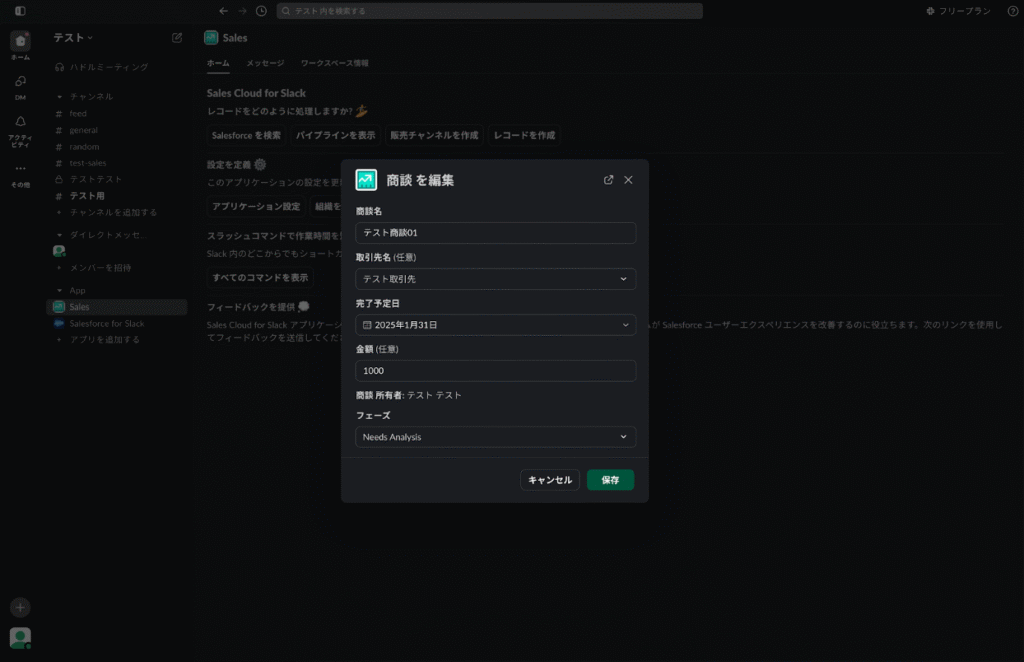The width and height of the screenshot is (1024, 662).
Task: Click the history clock icon in the top bar
Action: tap(261, 11)
